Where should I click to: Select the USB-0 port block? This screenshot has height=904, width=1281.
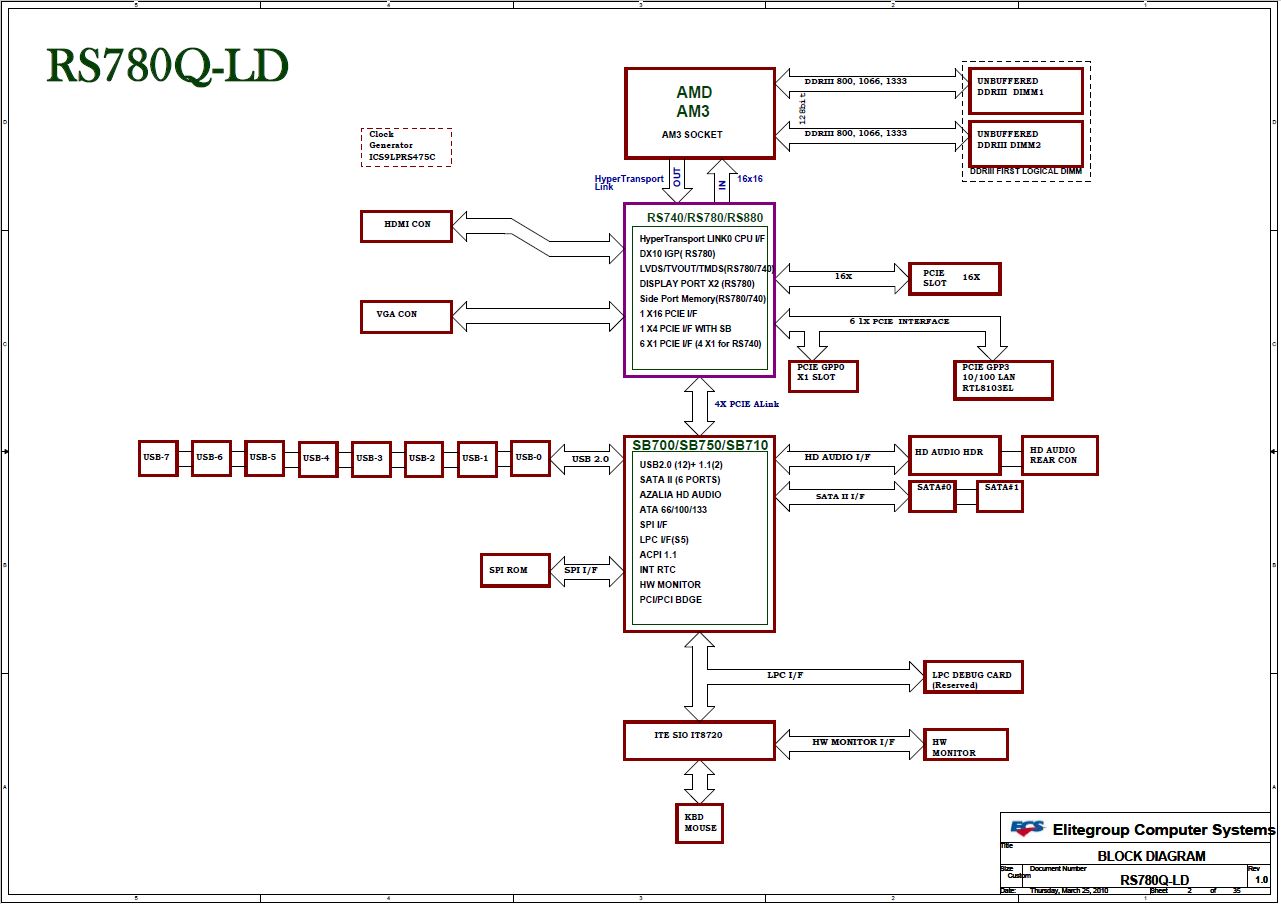[x=530, y=457]
